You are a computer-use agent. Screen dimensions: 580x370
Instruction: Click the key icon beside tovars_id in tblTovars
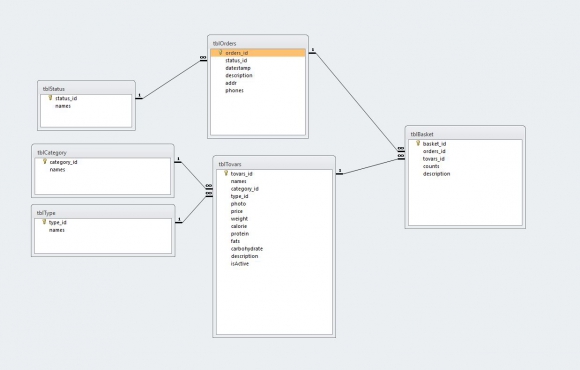tap(226, 173)
